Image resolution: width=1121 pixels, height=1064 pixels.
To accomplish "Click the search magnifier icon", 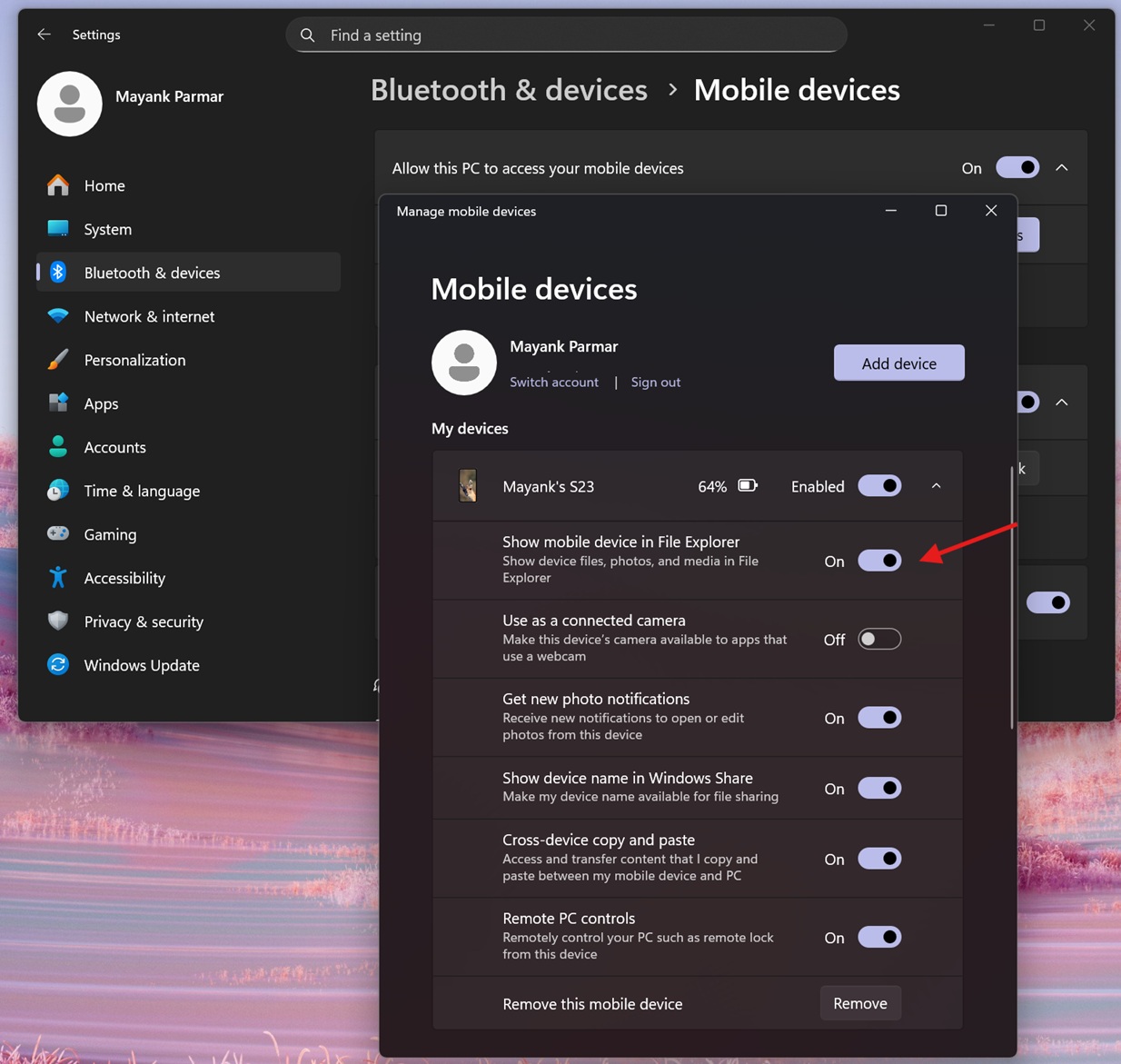I will 307,35.
